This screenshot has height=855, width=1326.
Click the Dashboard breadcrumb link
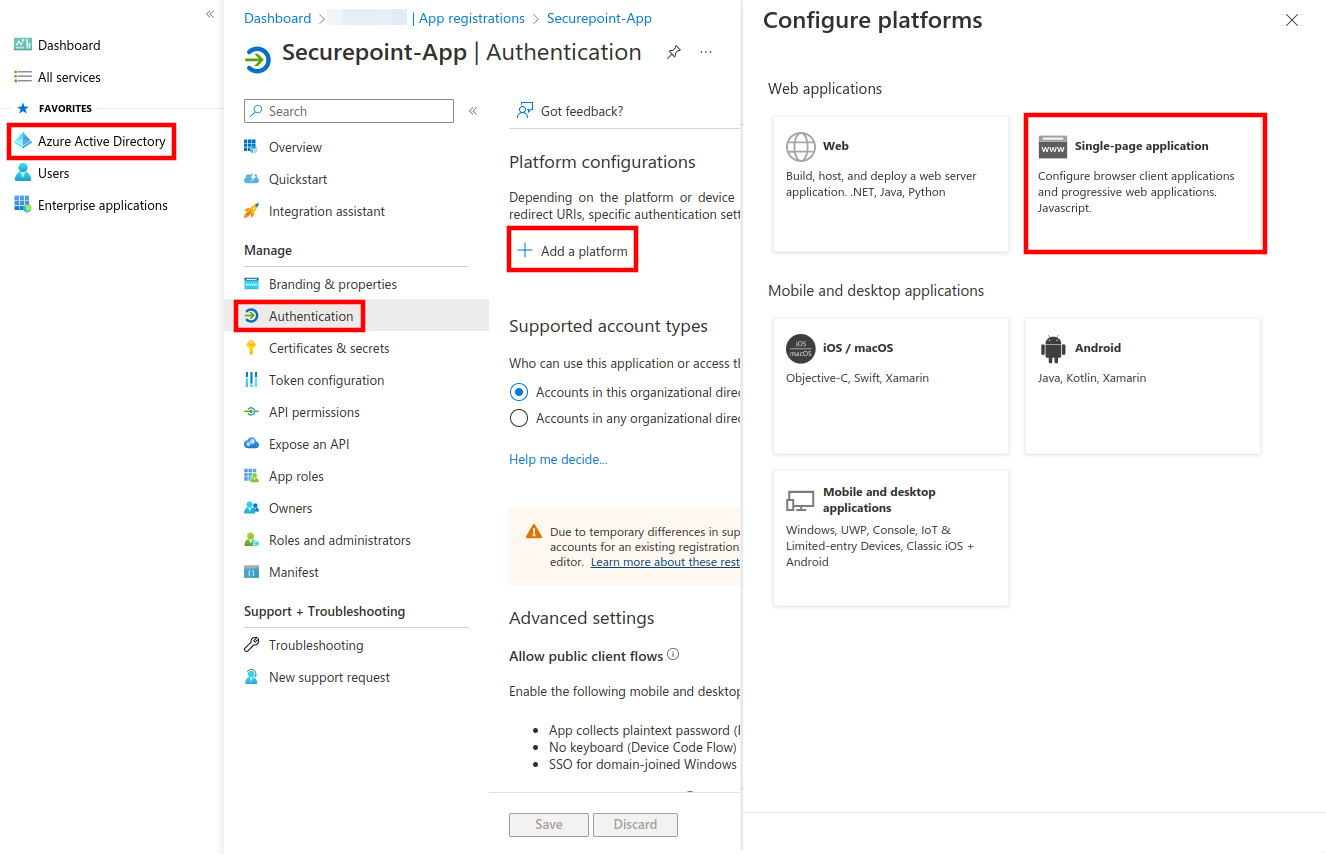click(277, 18)
